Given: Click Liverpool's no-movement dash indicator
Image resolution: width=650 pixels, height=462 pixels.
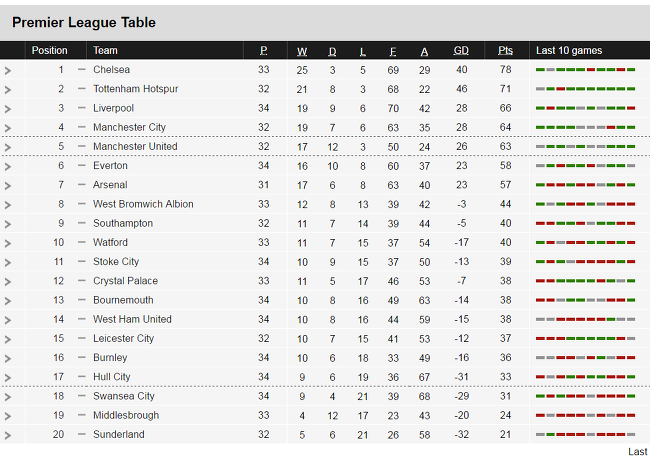Looking at the screenshot, I should coord(82,108).
